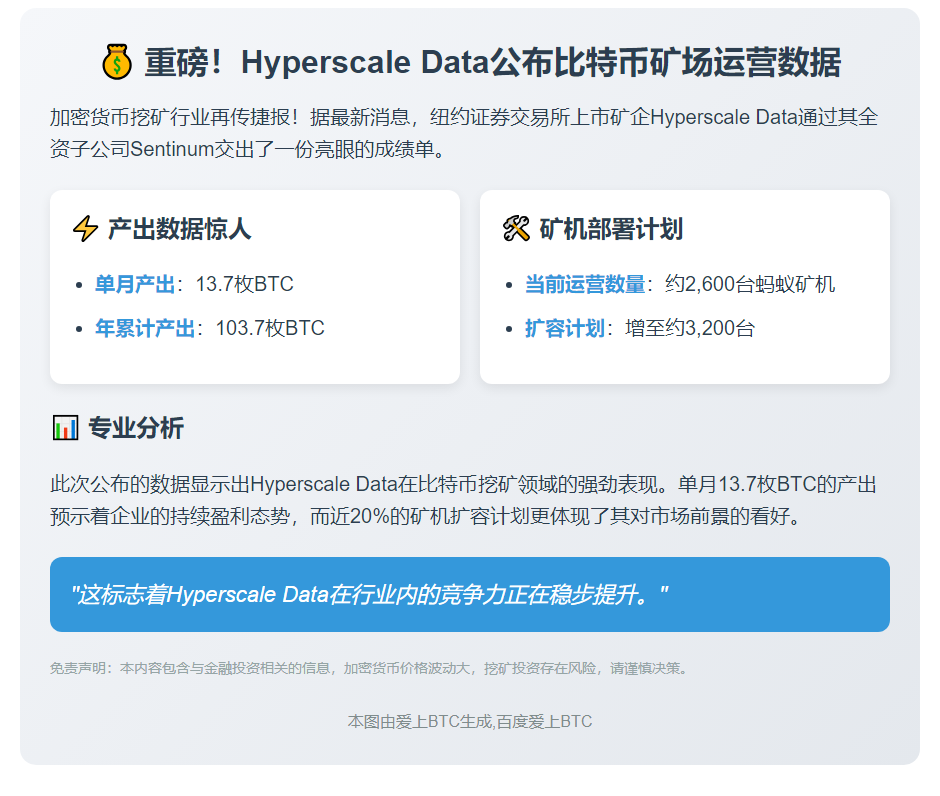Click the text 约2,600台蚂蚁矿机
This screenshot has height=796, width=940.
pos(750,284)
